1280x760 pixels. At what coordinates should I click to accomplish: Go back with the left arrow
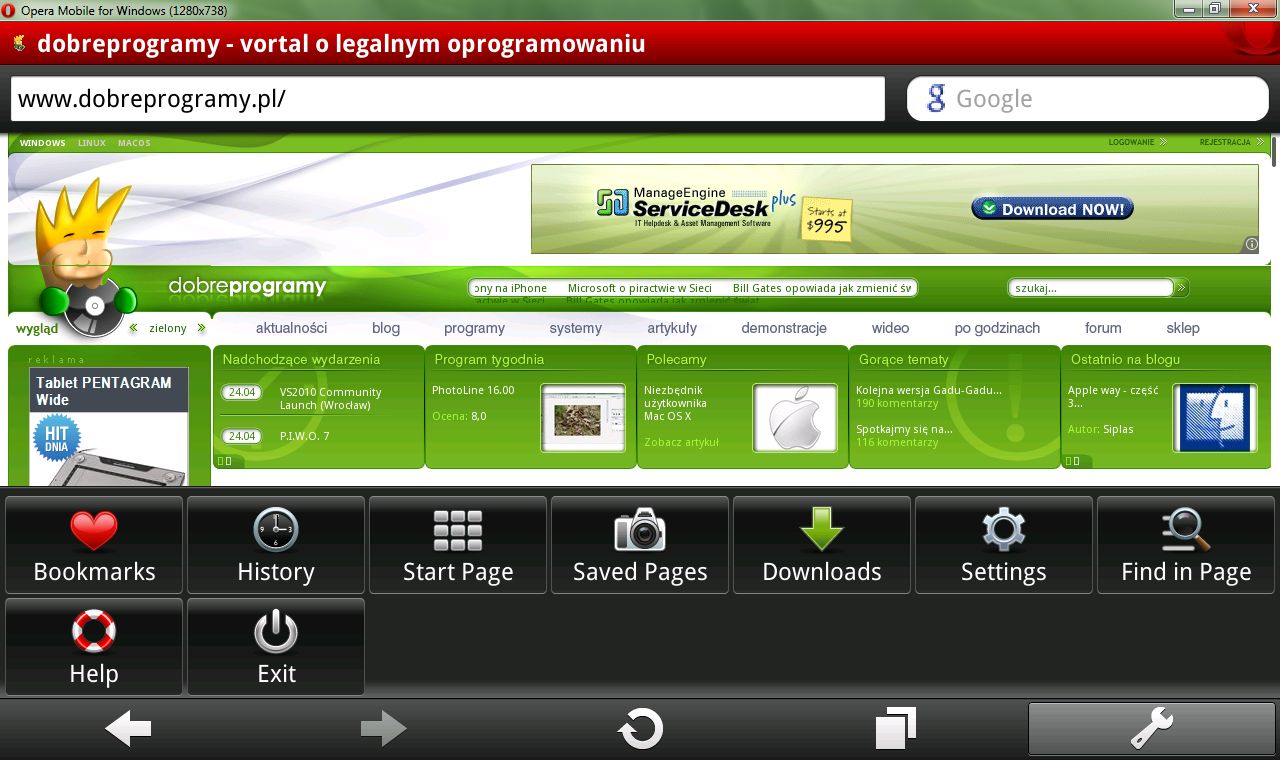[128, 729]
